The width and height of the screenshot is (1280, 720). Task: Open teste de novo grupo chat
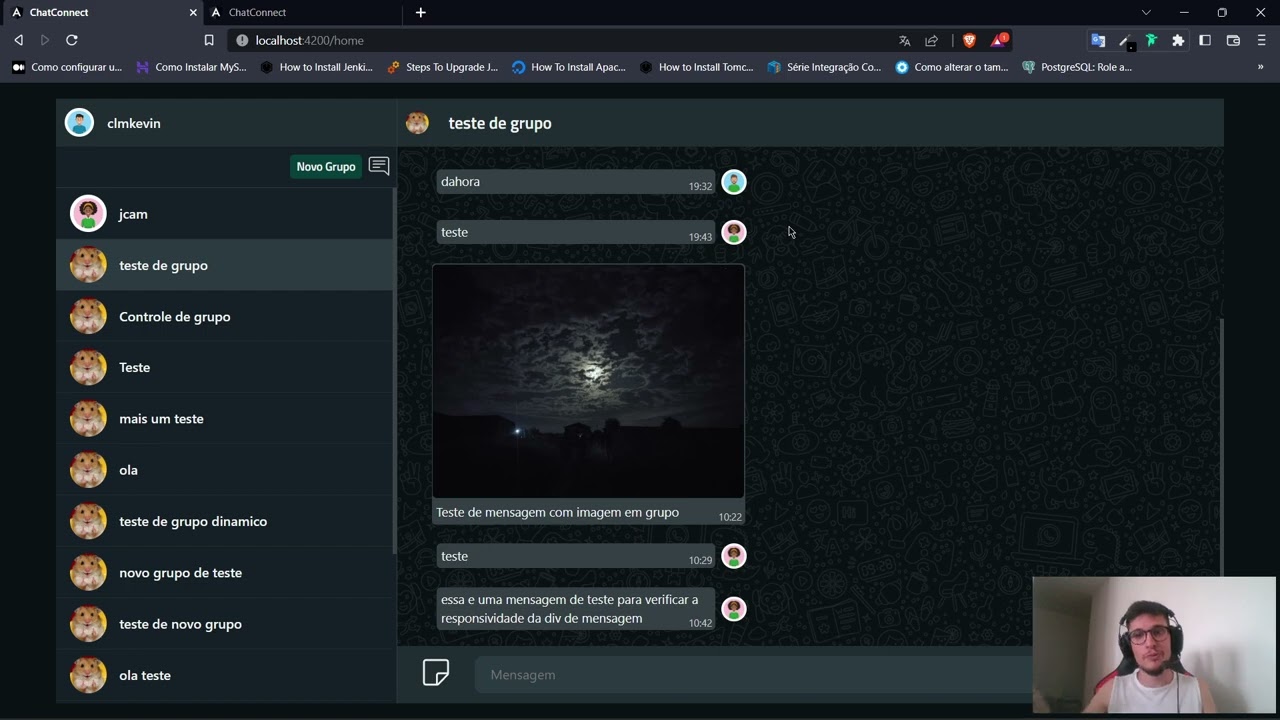226,624
